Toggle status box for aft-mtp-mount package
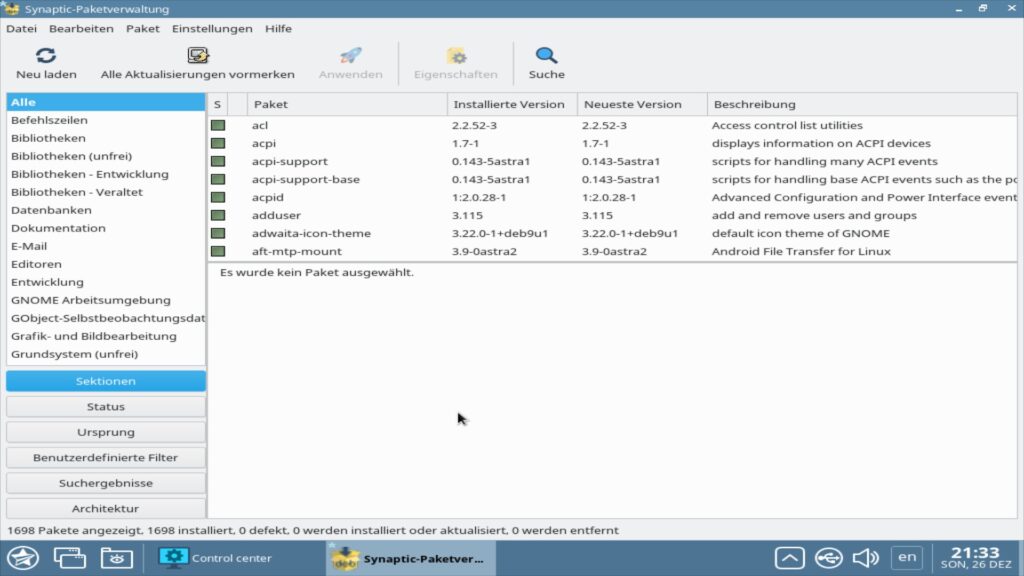Screen dimensions: 1024x576 tap(218, 251)
